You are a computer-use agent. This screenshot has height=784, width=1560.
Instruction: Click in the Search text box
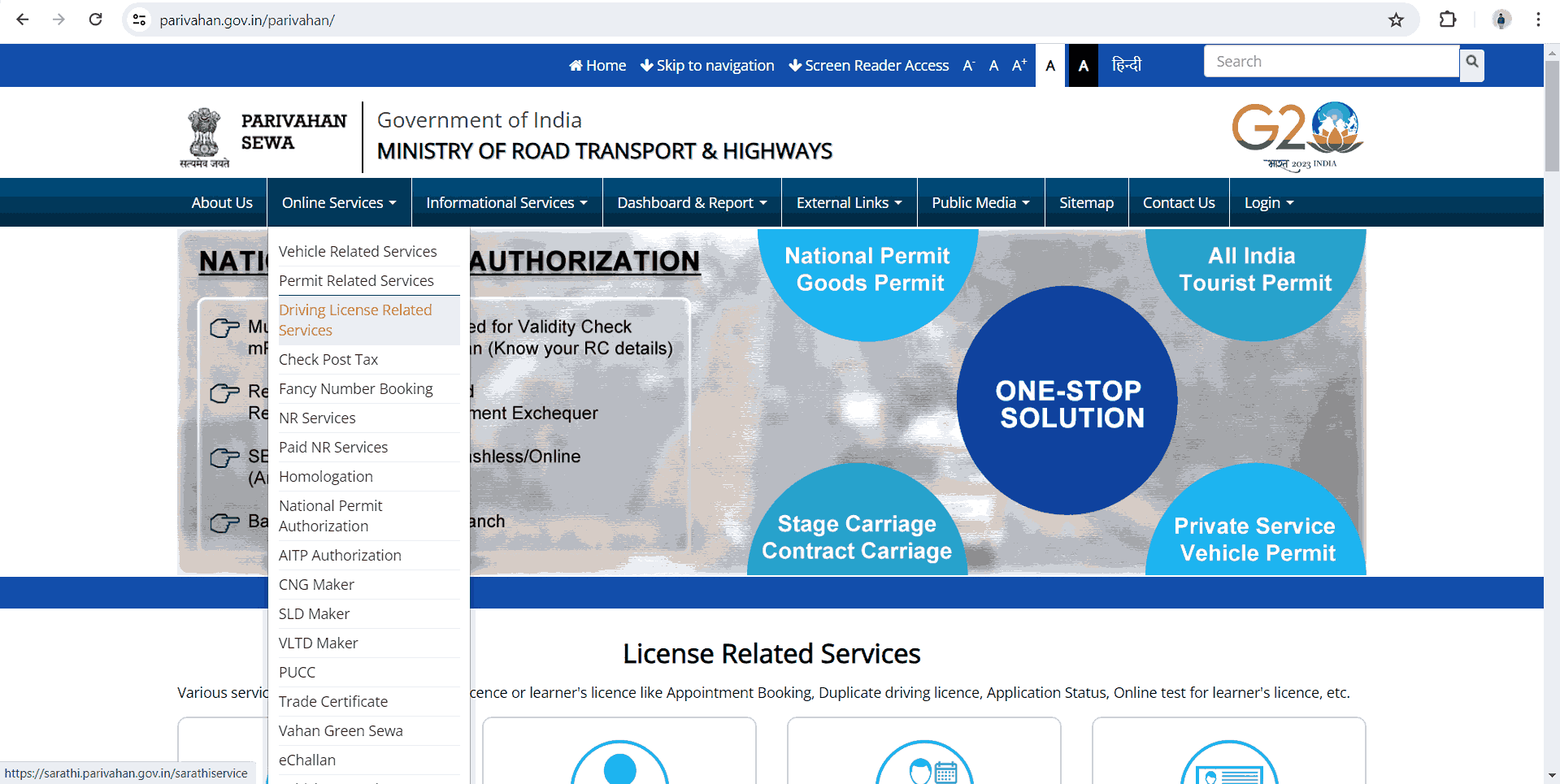pyautogui.click(x=1332, y=62)
